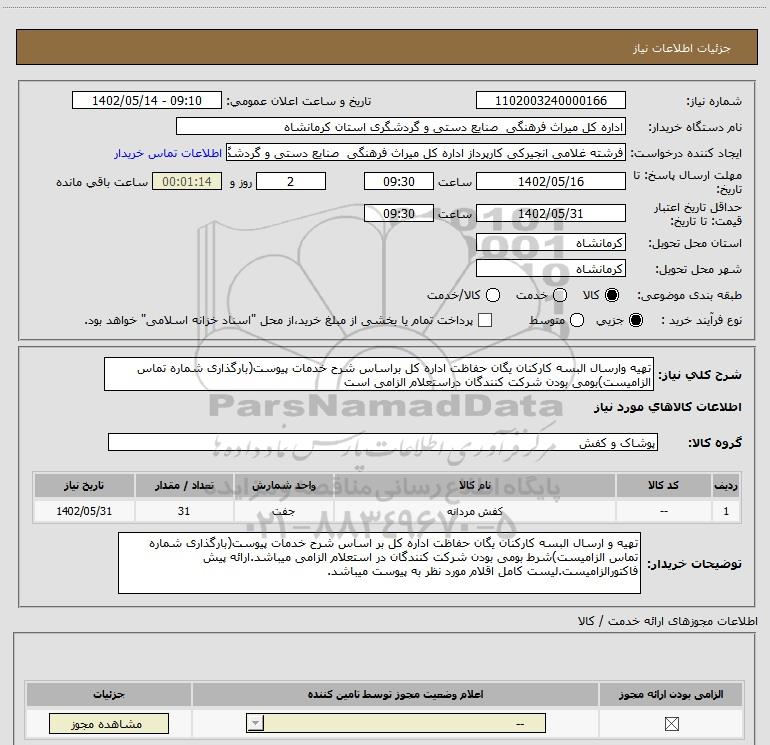770x745 pixels.
Task: Select the جزیی purchase type radio
Action: (635, 320)
